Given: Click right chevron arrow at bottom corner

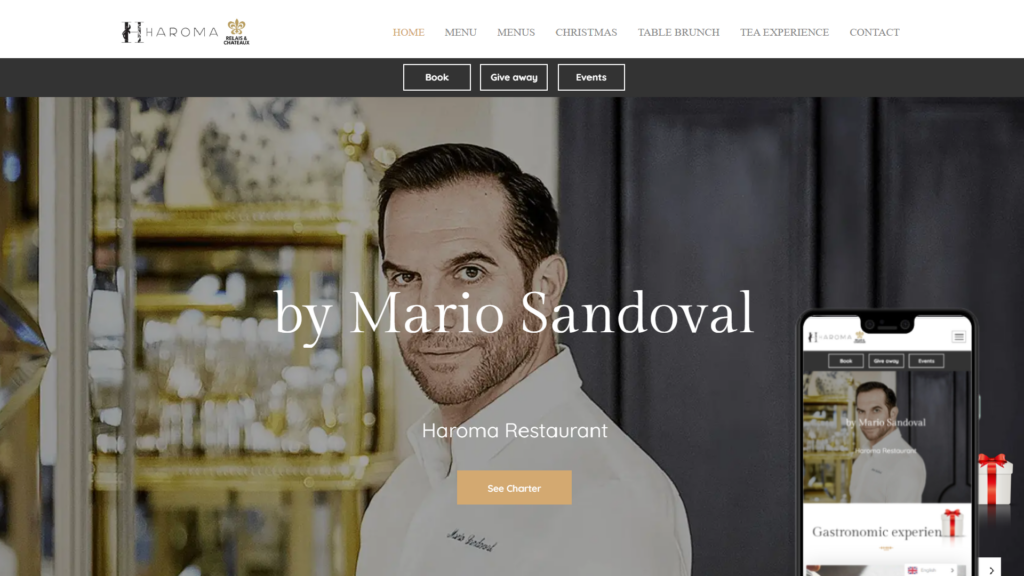Looking at the screenshot, I should (991, 569).
